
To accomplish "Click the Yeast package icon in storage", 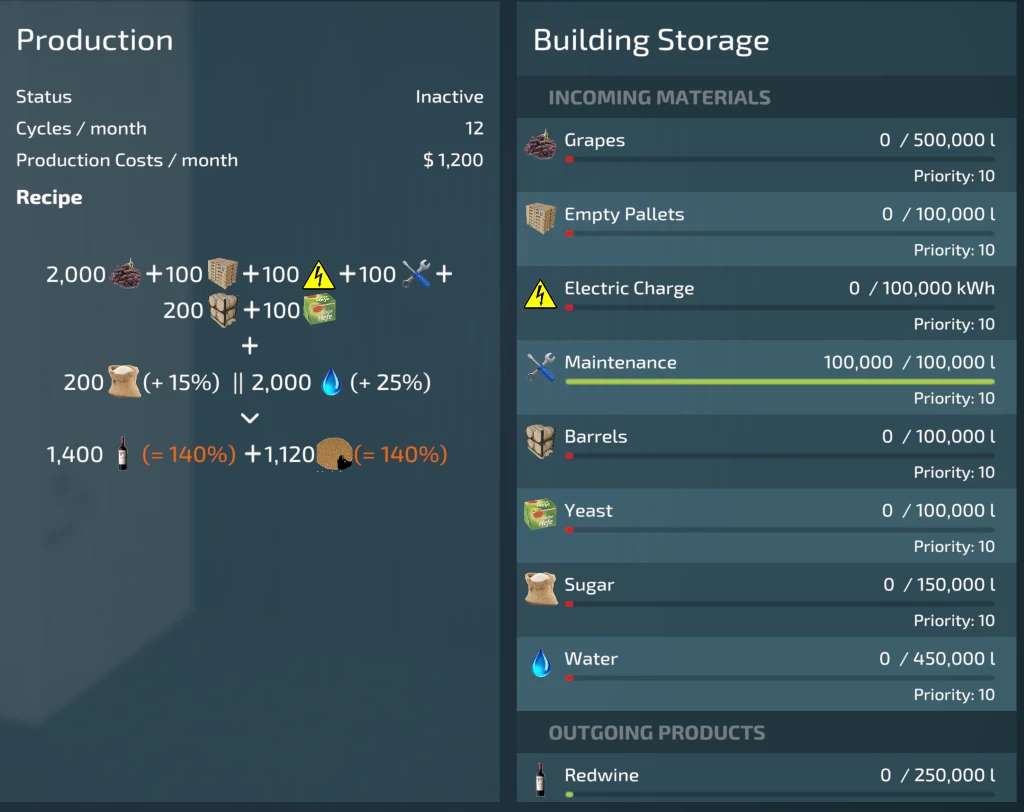I will 540,515.
